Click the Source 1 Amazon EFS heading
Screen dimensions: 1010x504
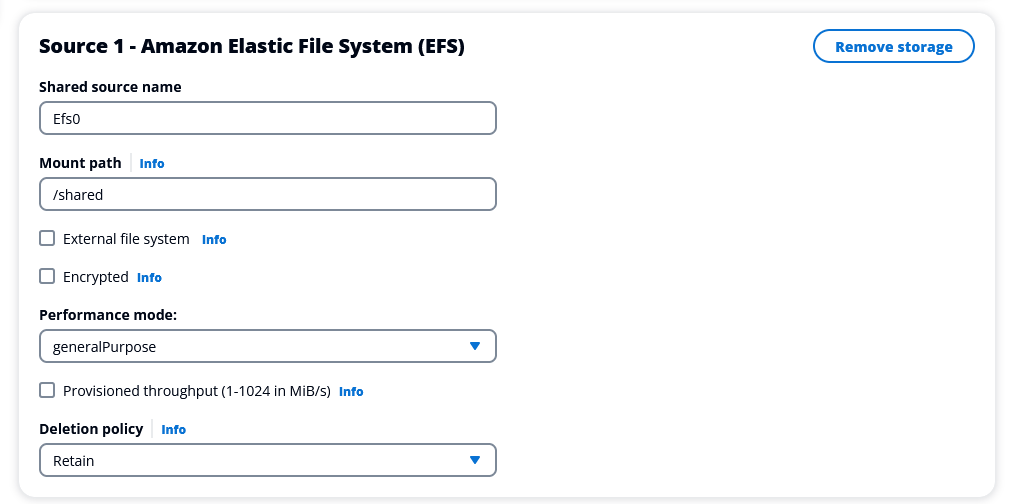(251, 46)
